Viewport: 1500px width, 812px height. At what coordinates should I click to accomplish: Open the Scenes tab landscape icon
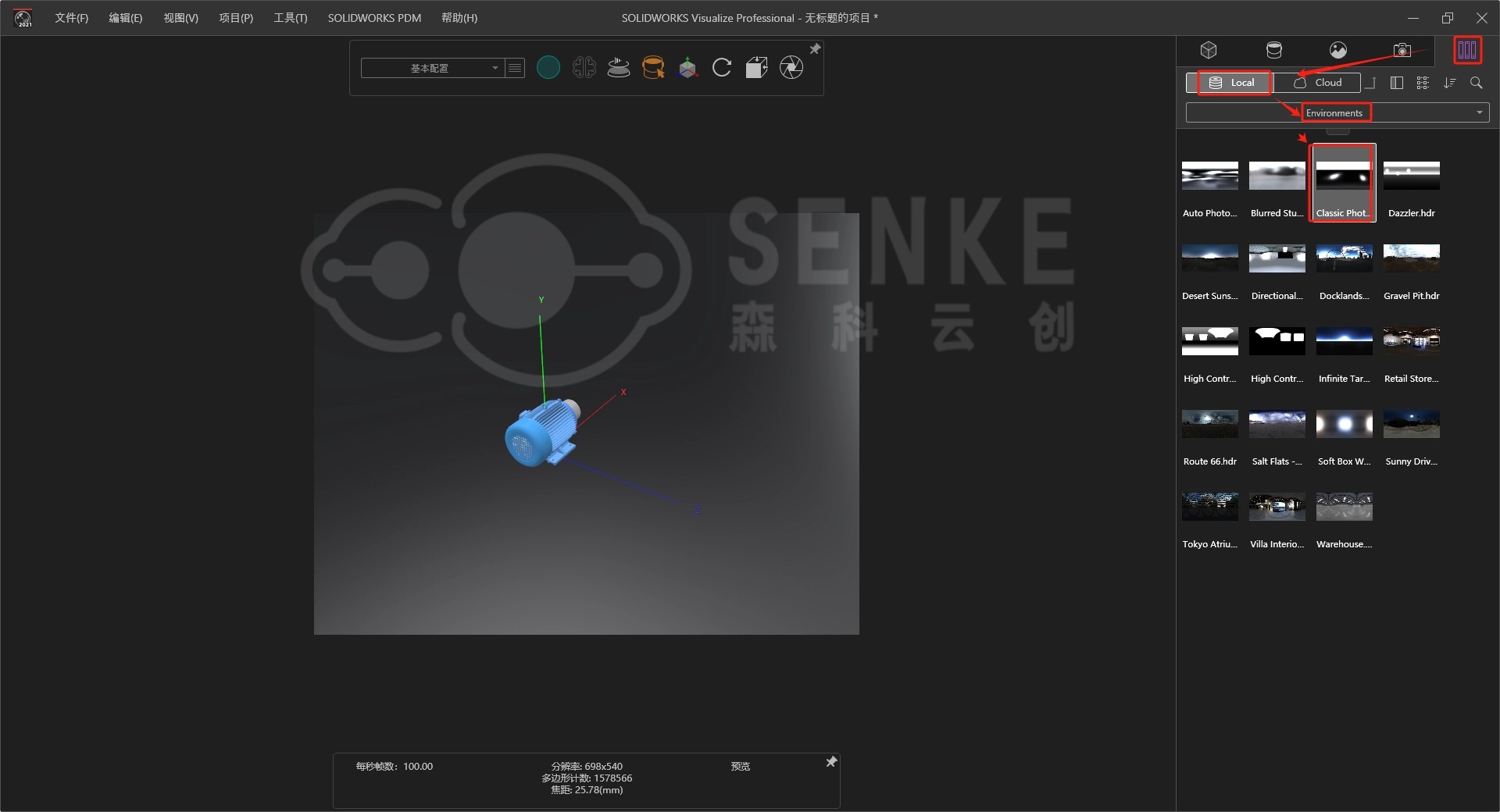click(x=1338, y=51)
